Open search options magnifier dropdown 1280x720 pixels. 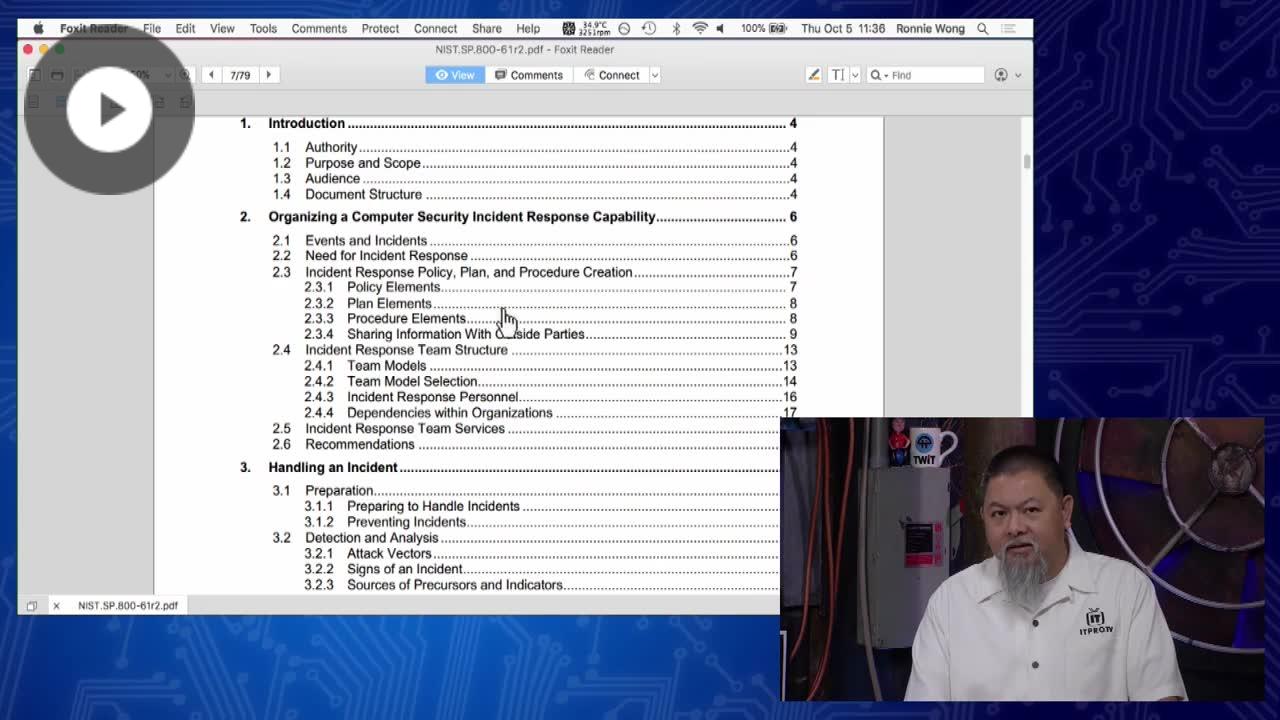point(879,75)
